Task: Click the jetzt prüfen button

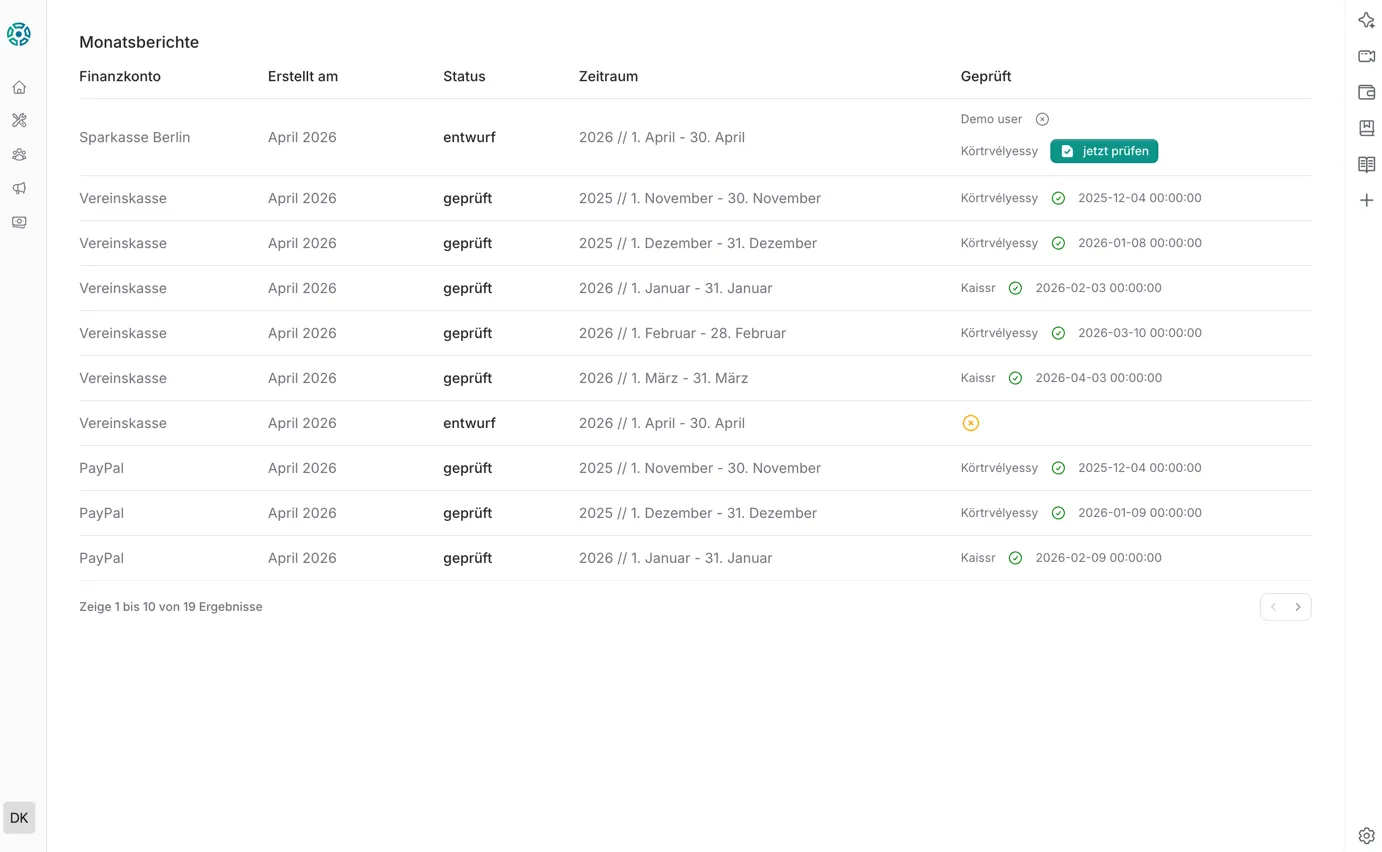Action: (x=1104, y=151)
